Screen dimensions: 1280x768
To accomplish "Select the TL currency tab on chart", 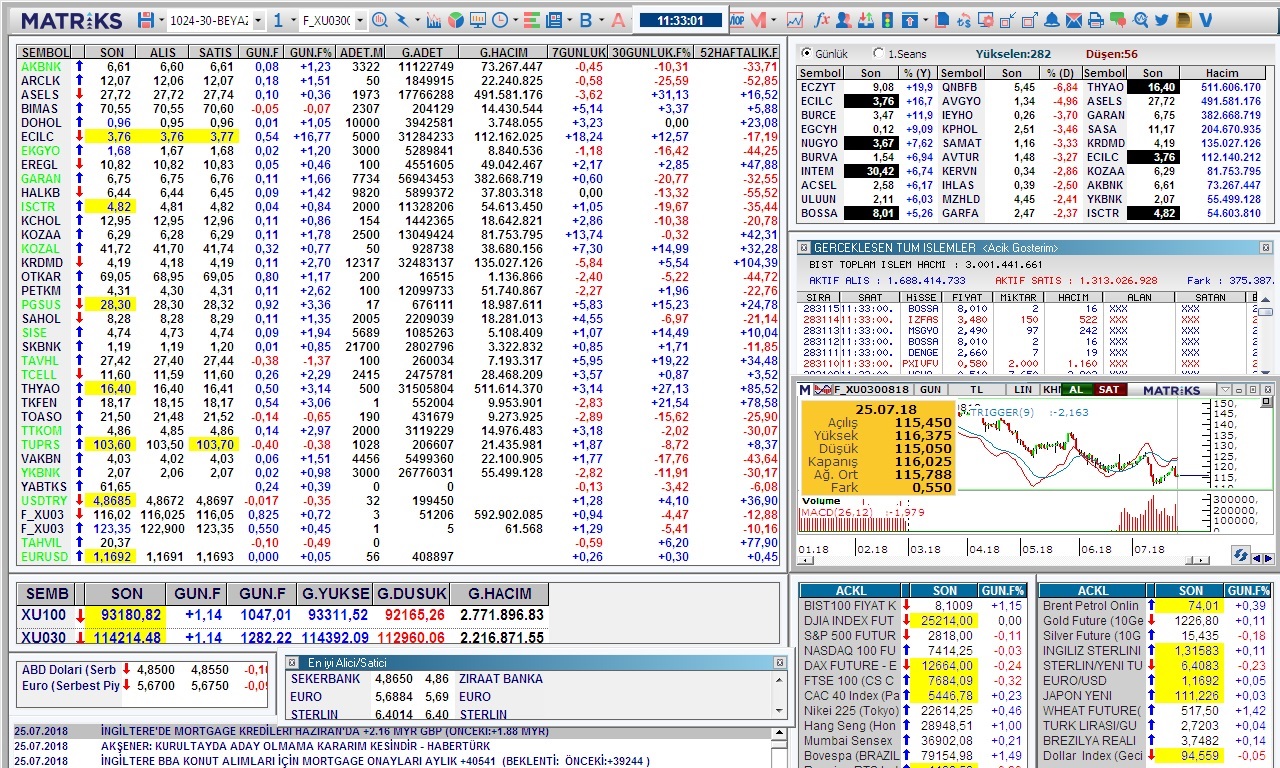I will [977, 389].
